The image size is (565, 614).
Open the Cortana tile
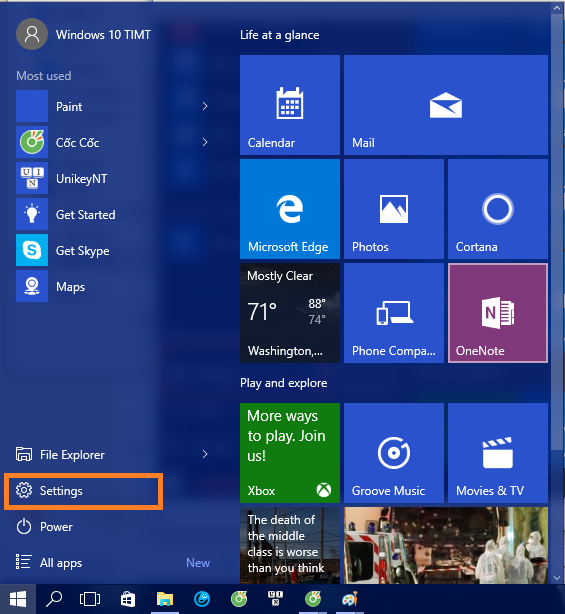coord(498,209)
